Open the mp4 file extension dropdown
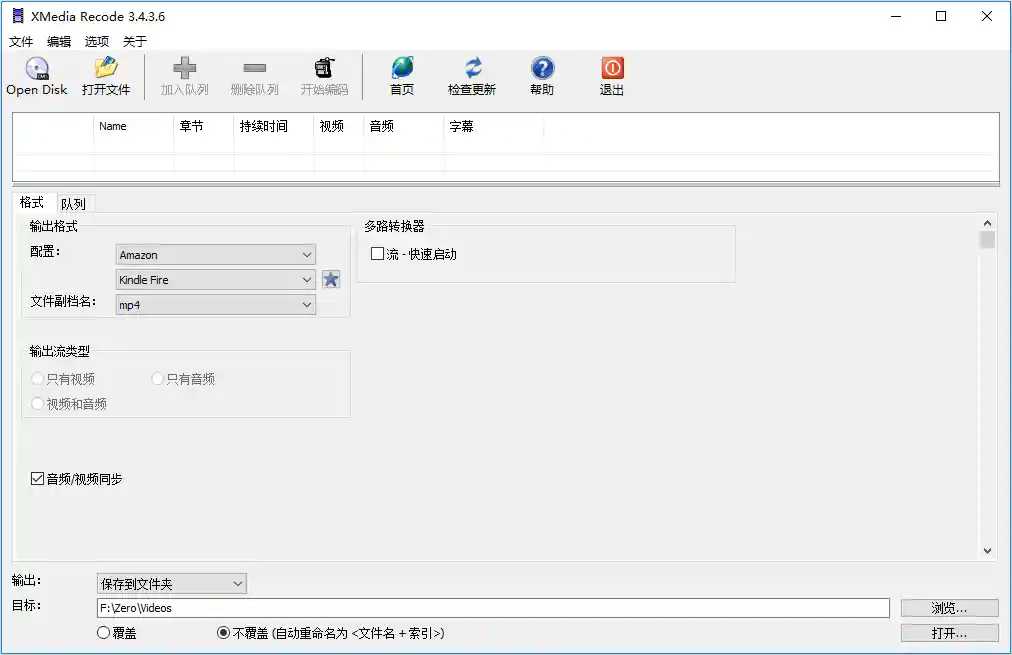 [216, 305]
